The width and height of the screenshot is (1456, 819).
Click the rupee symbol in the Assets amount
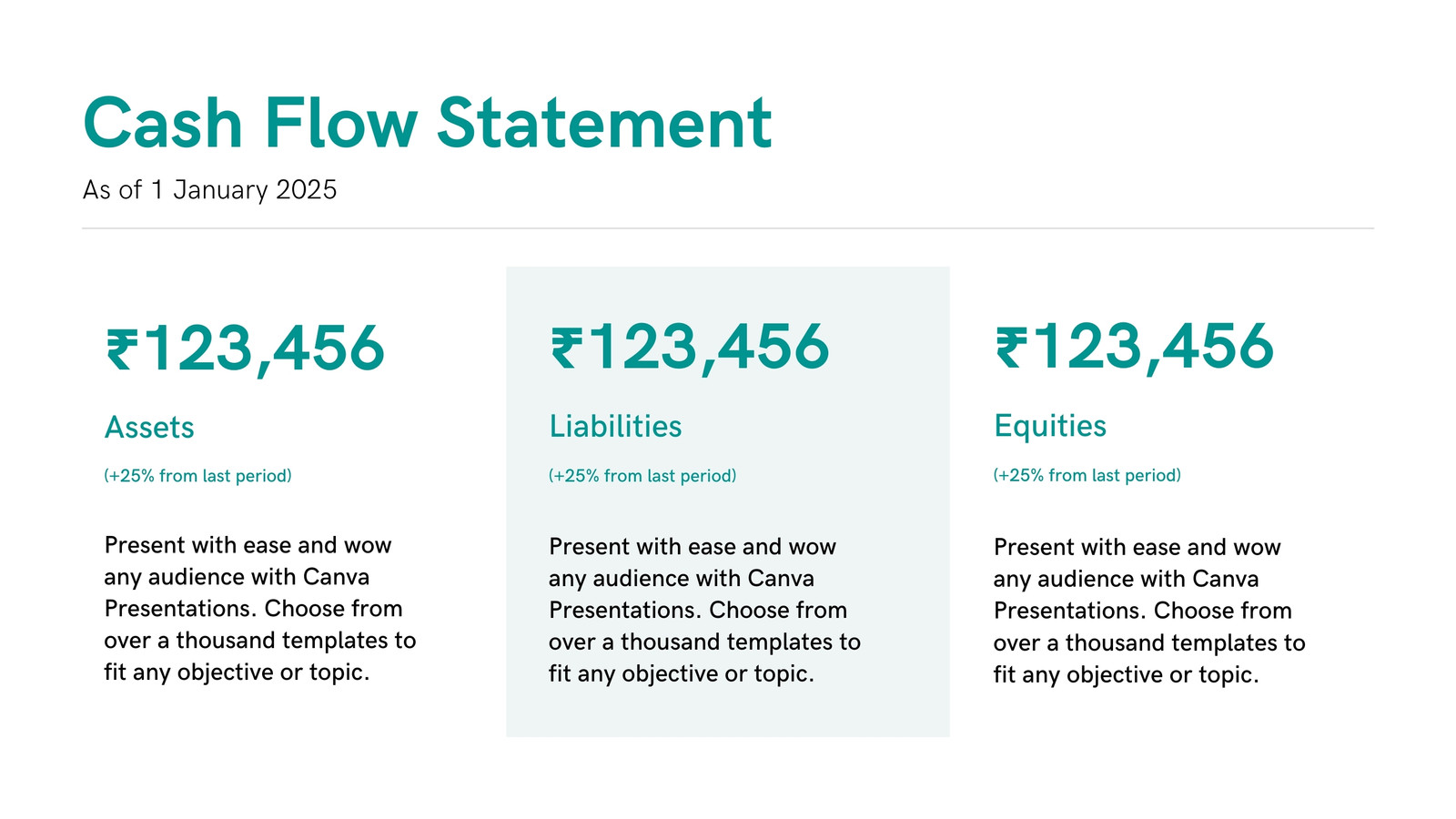[123, 350]
